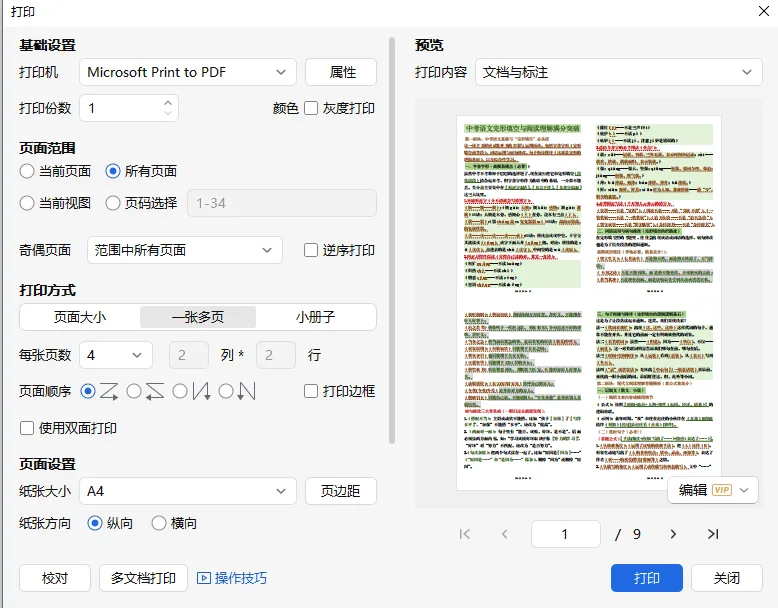Open the printer Microsoft Print to PDF dropdown
Image resolution: width=778 pixels, height=608 pixels.
(188, 72)
